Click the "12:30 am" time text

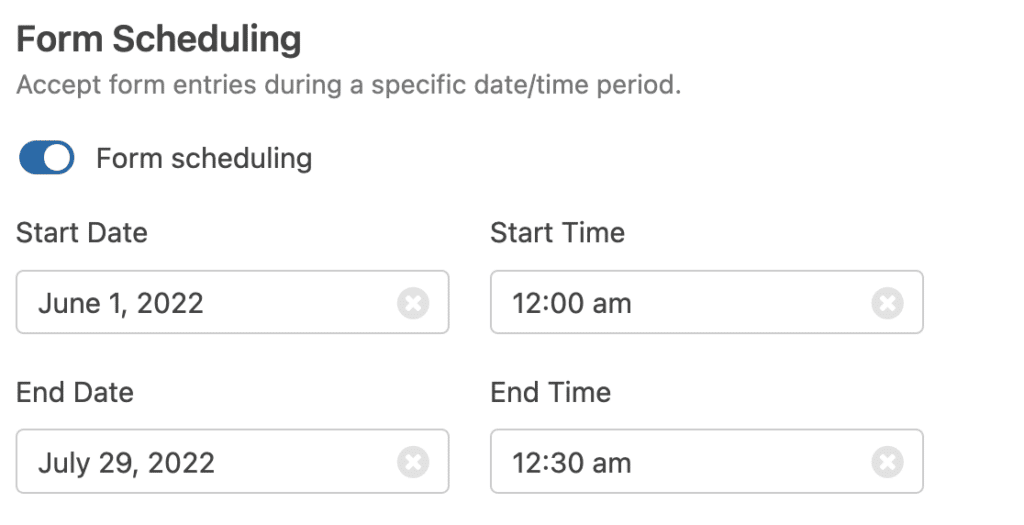pos(572,462)
